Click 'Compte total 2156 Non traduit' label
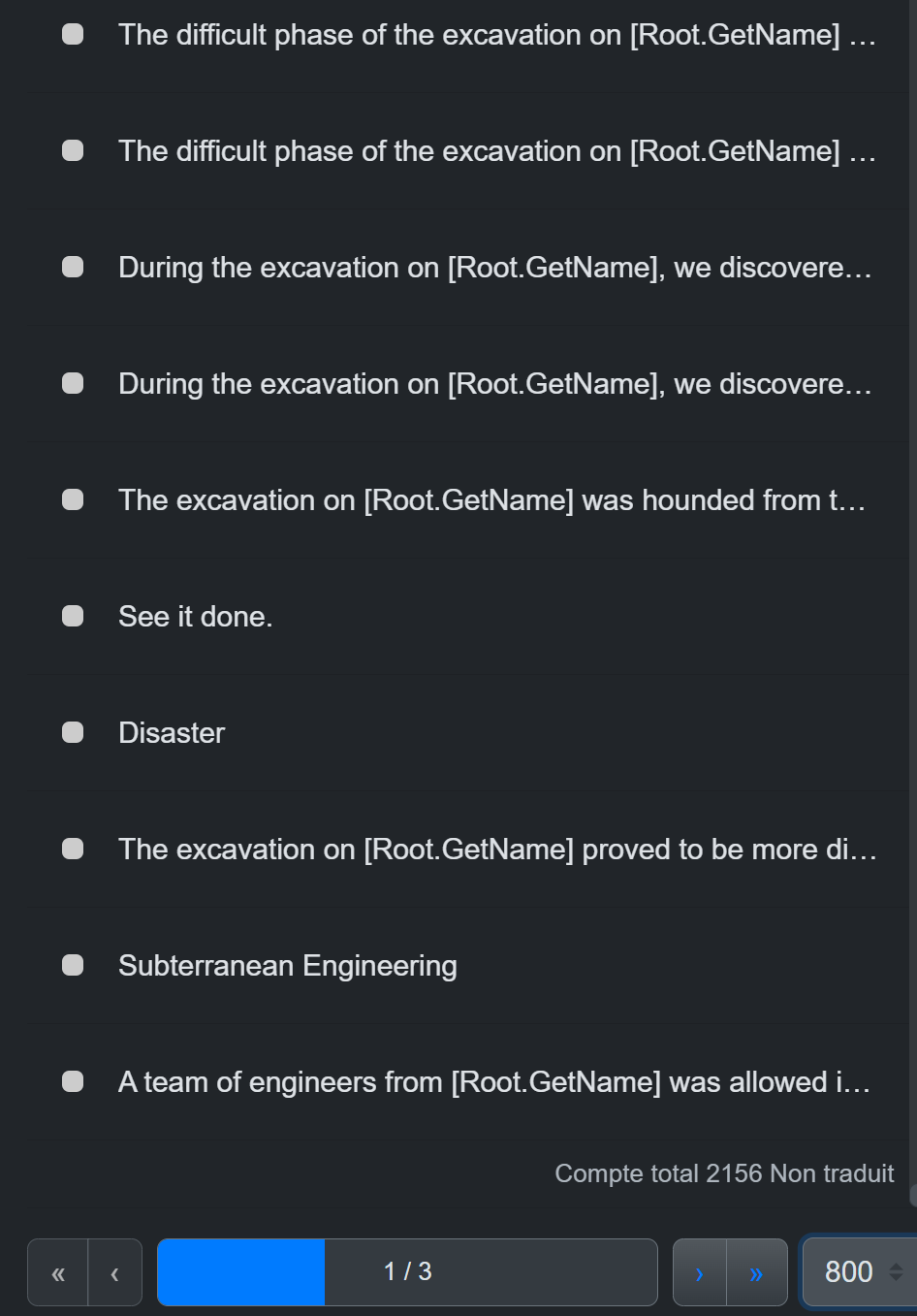Image resolution: width=917 pixels, height=1316 pixels. pyautogui.click(x=724, y=1173)
